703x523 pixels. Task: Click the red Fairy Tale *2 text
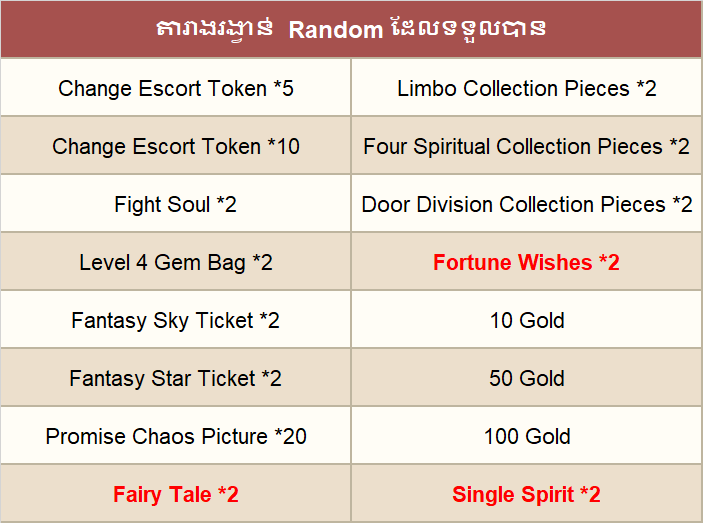click(x=176, y=494)
